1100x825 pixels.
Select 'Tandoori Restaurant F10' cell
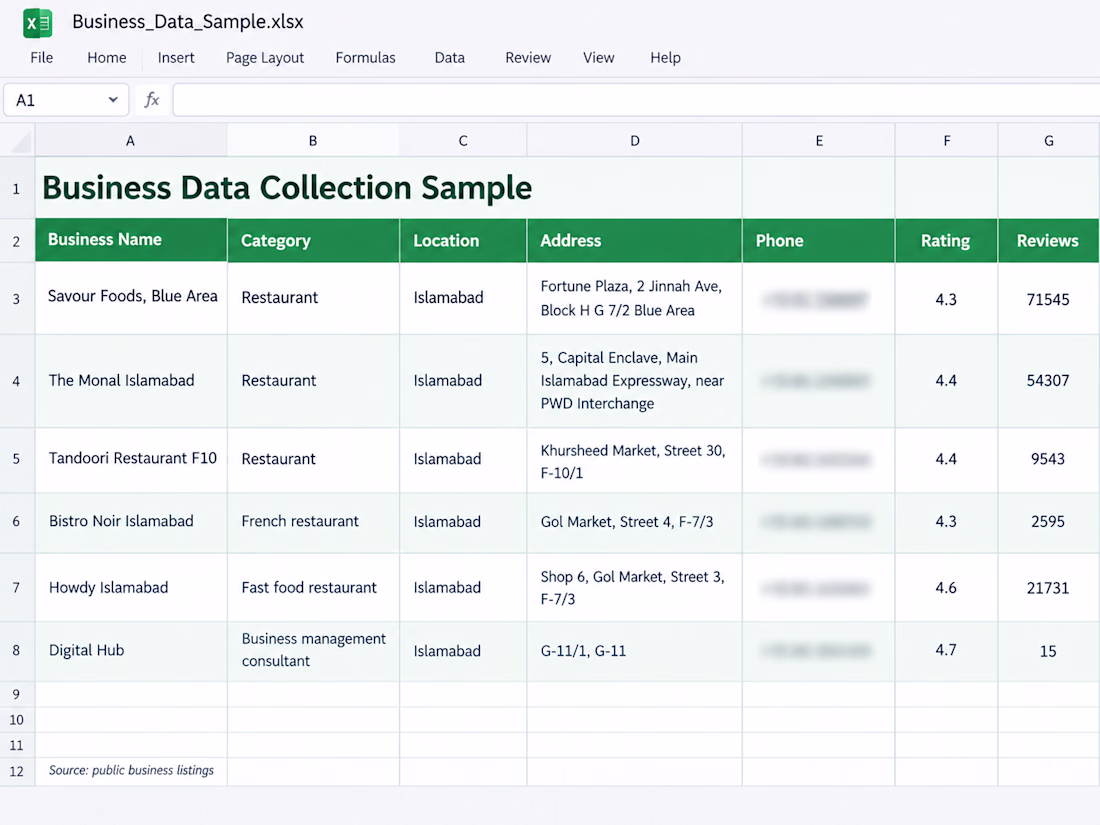pos(131,460)
